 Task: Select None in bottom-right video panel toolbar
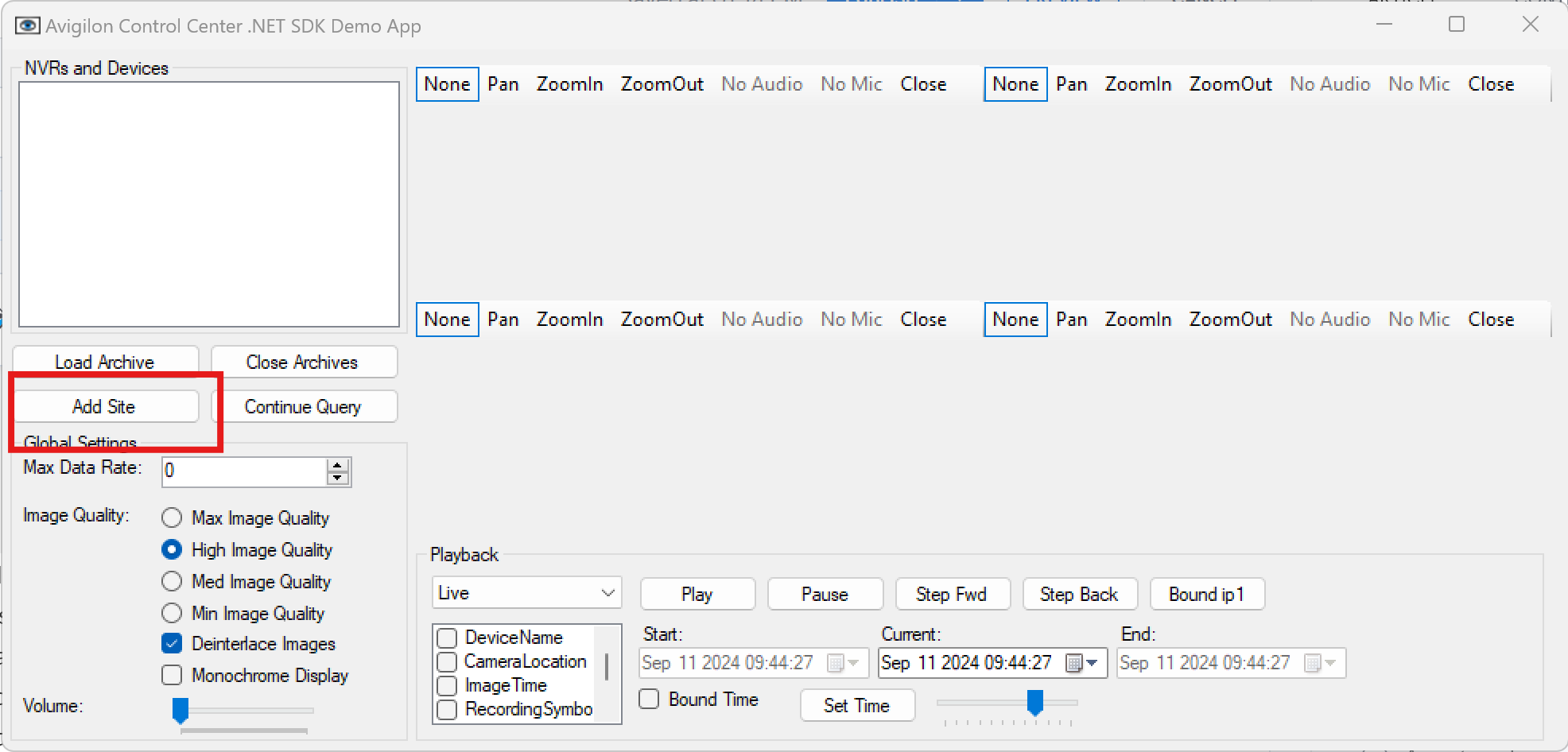[x=1015, y=320]
